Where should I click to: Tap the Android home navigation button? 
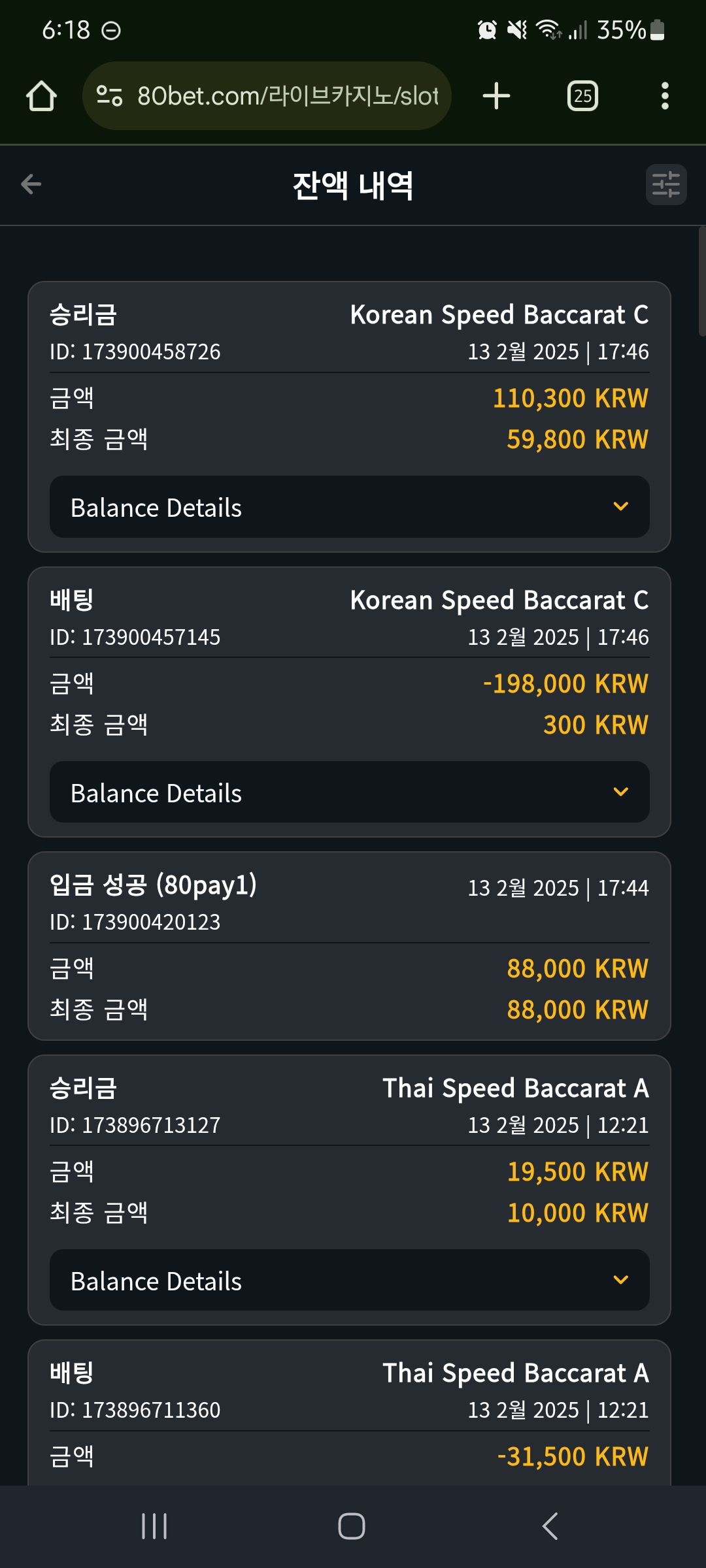coord(352,1526)
